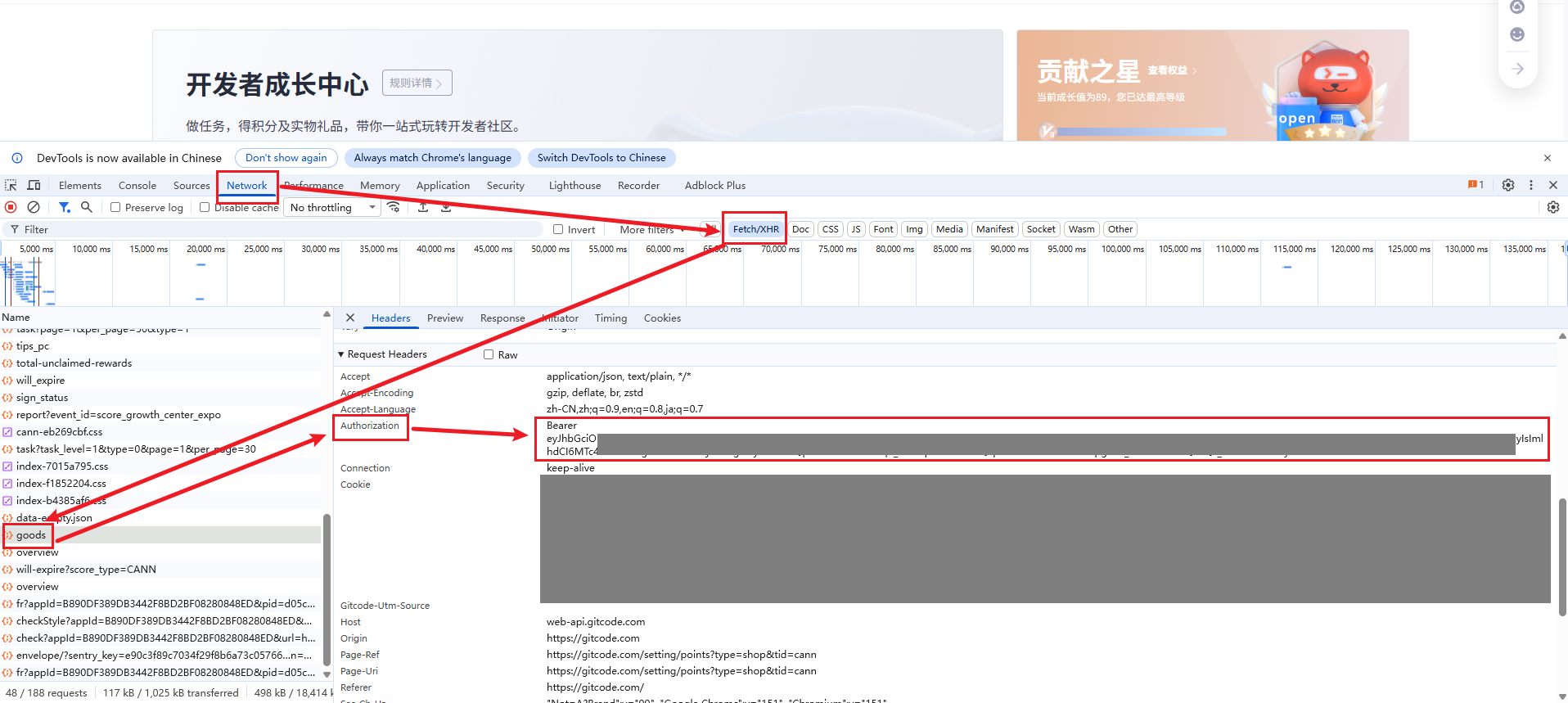Click the smiley feedback icon on page
Image resolution: width=1568 pixels, height=703 pixels.
1517,34
